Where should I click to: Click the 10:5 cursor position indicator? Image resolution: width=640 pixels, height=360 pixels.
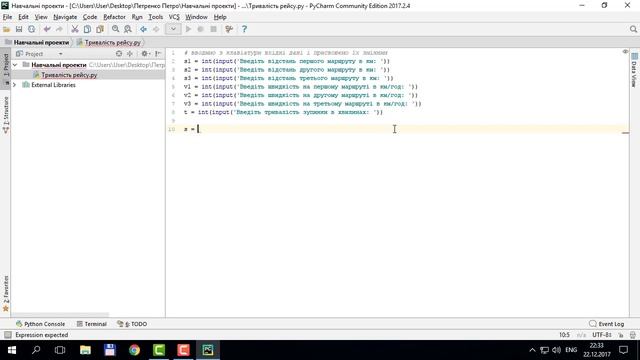click(564, 335)
